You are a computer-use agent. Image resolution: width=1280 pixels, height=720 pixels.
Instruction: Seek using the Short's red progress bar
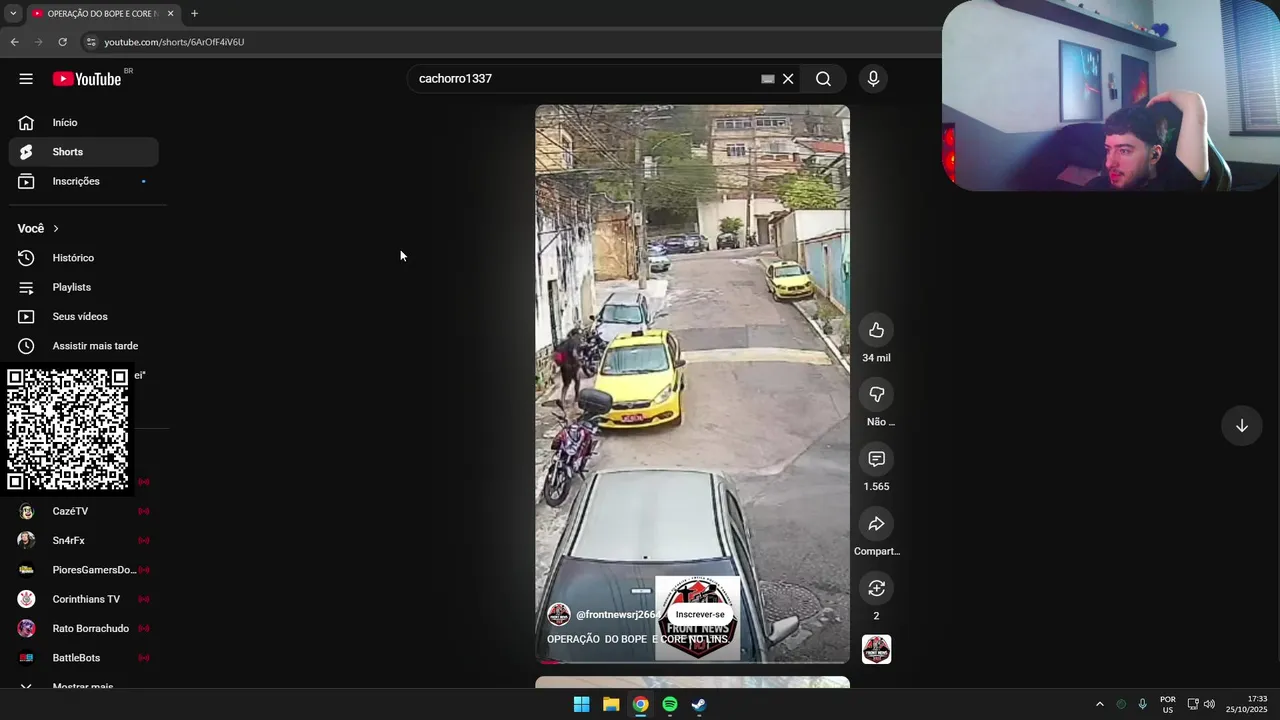pos(692,661)
